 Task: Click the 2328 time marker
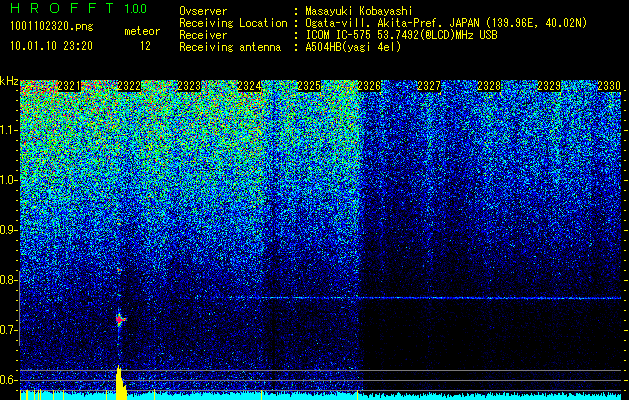click(489, 86)
